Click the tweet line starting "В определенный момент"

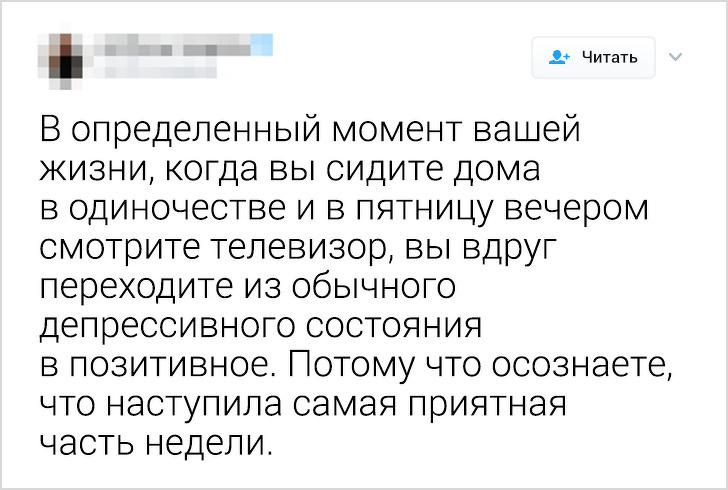[x=309, y=132]
